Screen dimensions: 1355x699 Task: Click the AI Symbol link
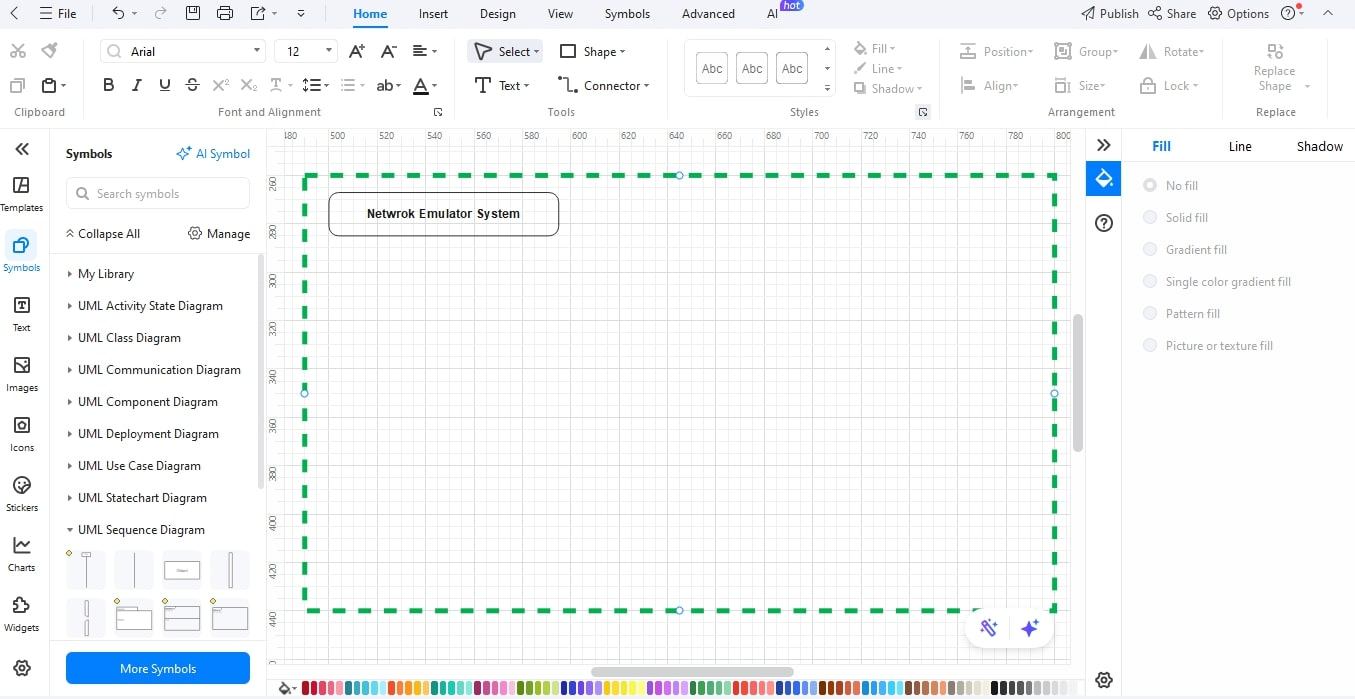[213, 154]
